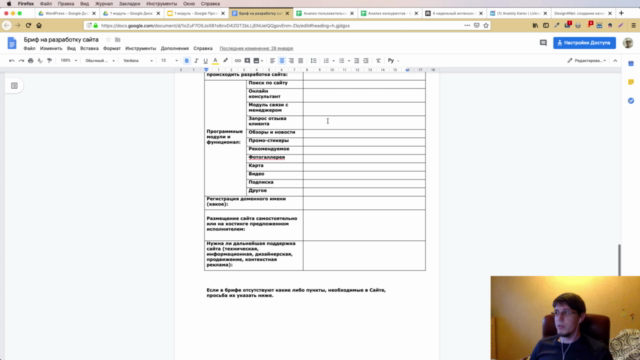The height and width of the screenshot is (360, 640).
Task: Click the last edit history link
Action: click(256, 49)
